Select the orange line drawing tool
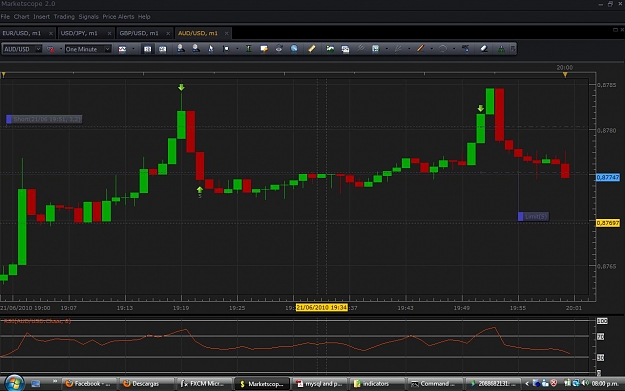625x391 pixels. point(420,49)
